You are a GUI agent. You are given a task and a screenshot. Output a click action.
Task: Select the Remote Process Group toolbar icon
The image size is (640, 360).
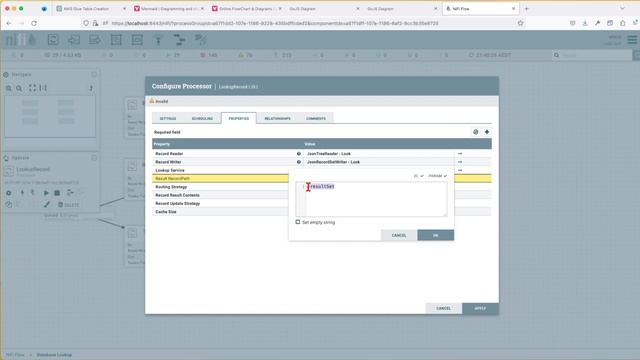tap(137, 40)
